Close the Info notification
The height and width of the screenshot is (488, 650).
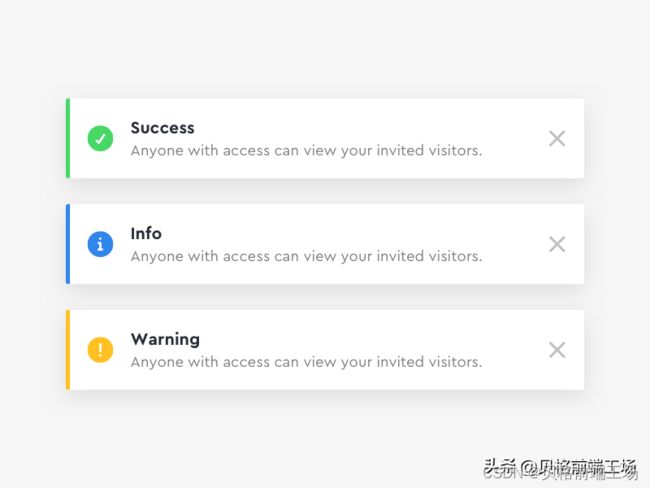tap(557, 244)
